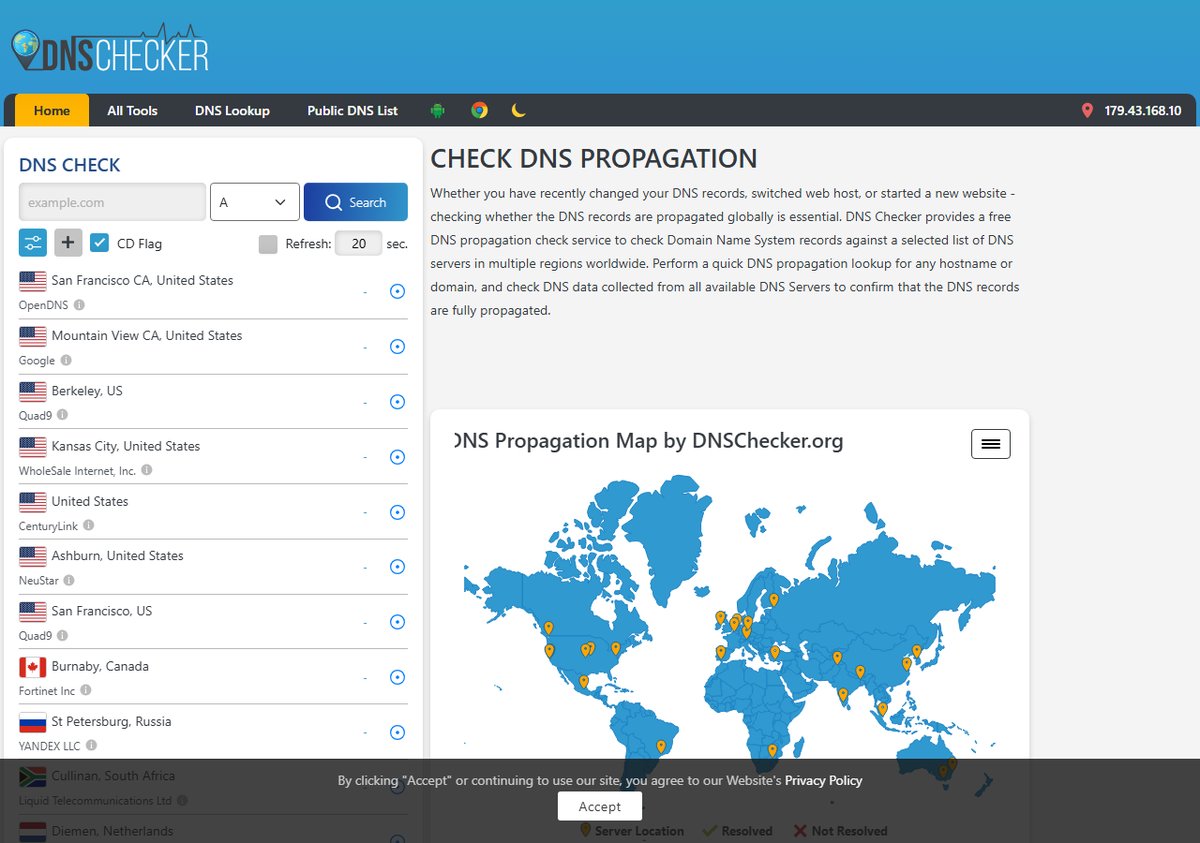Open the map hamburger menu
1200x843 pixels.
(x=991, y=444)
